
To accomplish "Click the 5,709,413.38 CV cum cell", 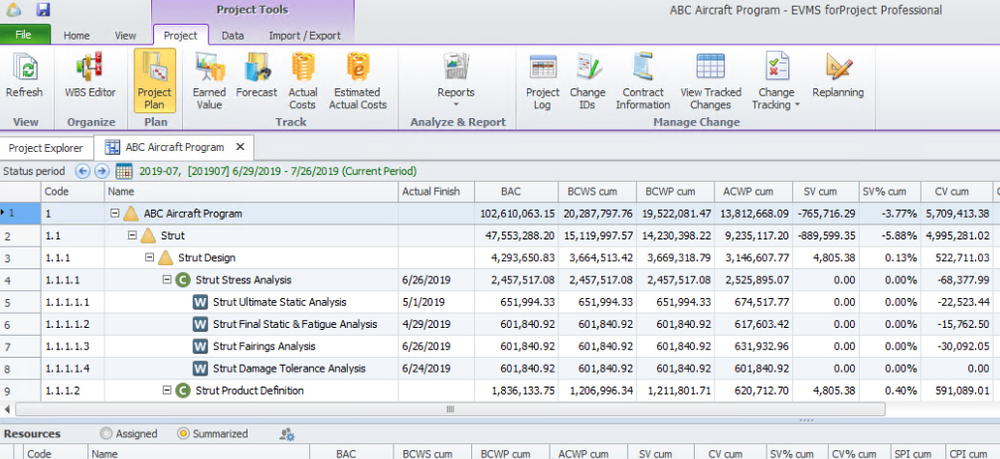I will point(955,214).
